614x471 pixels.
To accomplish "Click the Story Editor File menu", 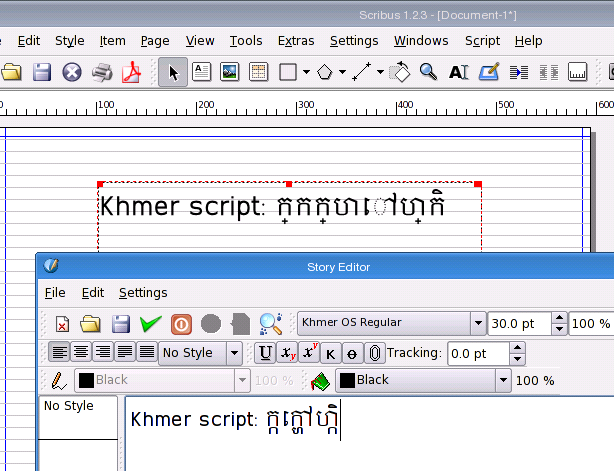I will (x=55, y=293).
